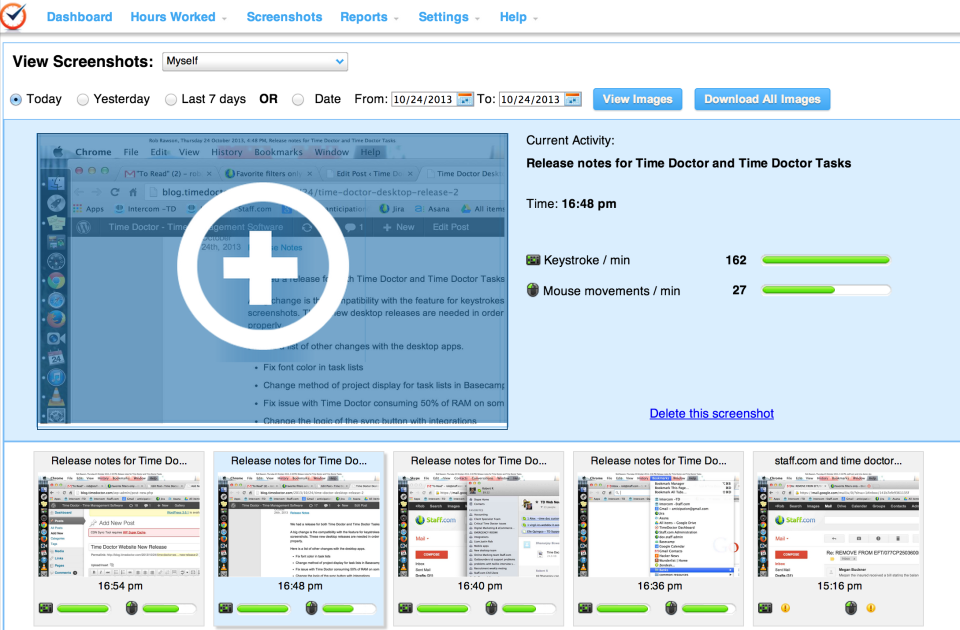Screen dimensions: 960x630
Task: Choose the Date range radio button
Action: click(x=298, y=99)
